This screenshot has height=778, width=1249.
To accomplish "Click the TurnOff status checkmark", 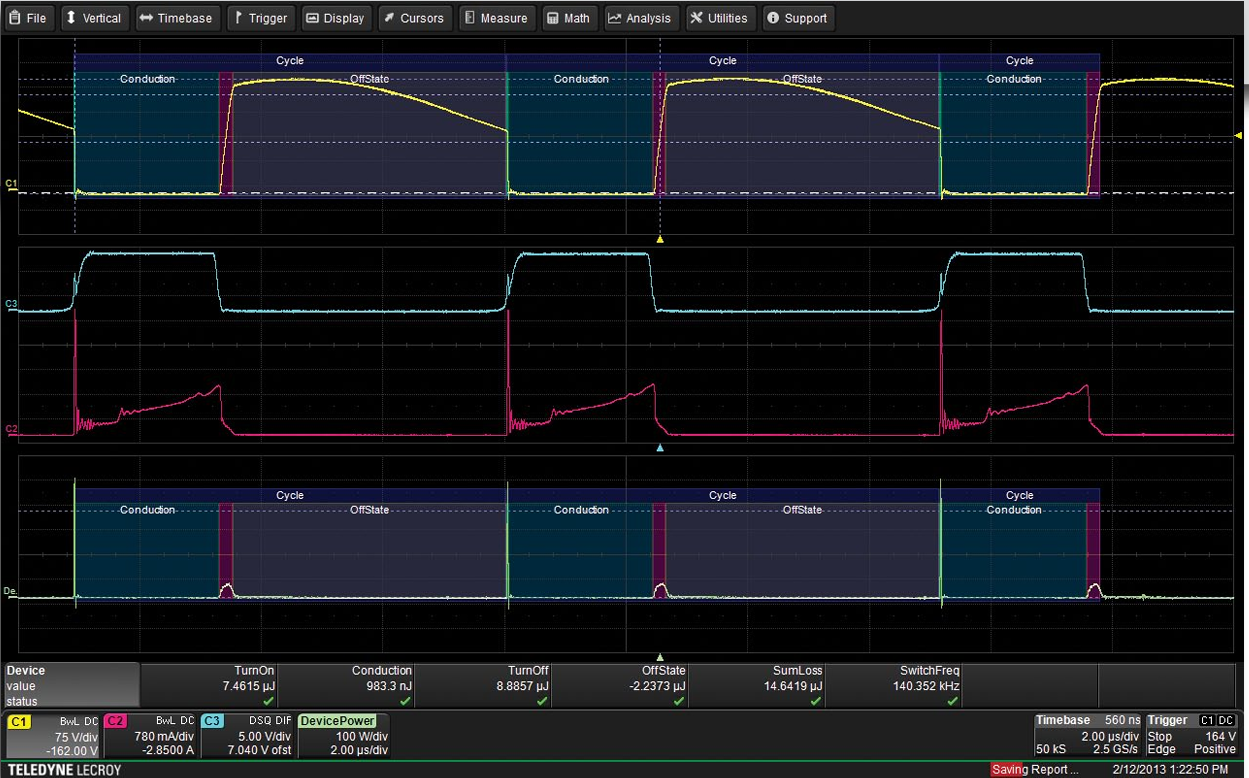I will coord(542,702).
